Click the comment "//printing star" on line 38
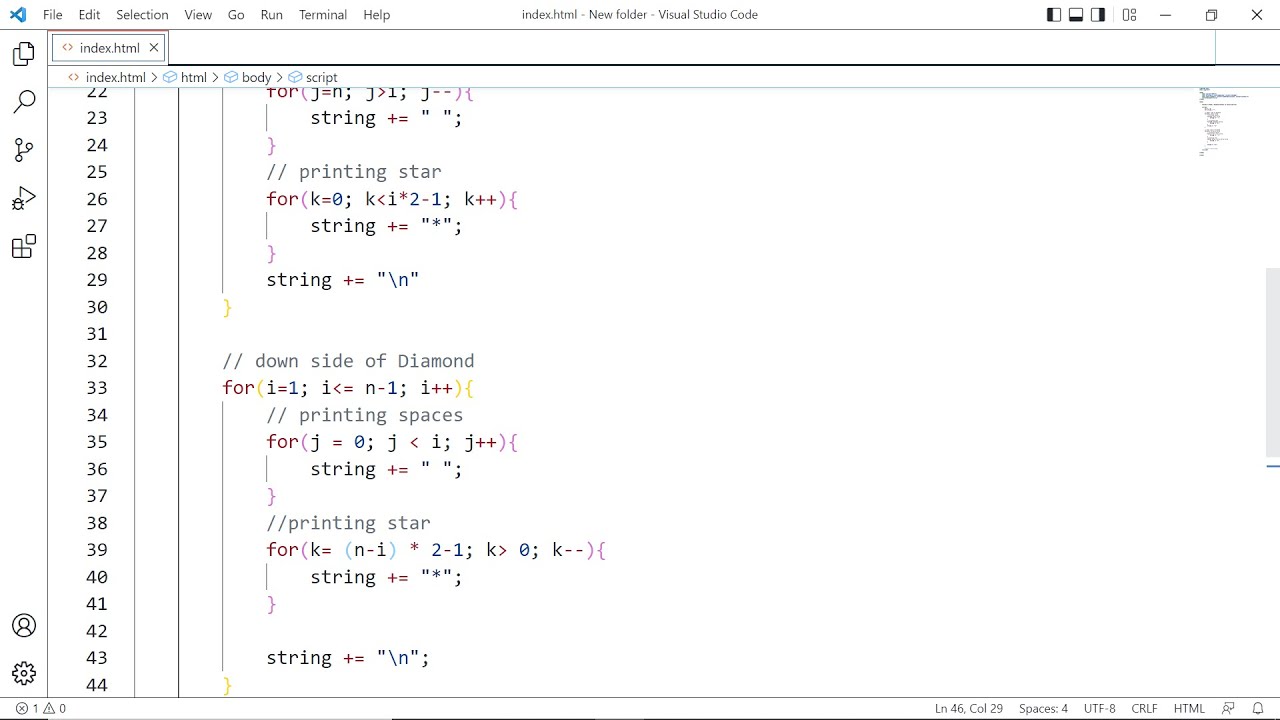Image resolution: width=1280 pixels, height=720 pixels. point(348,523)
